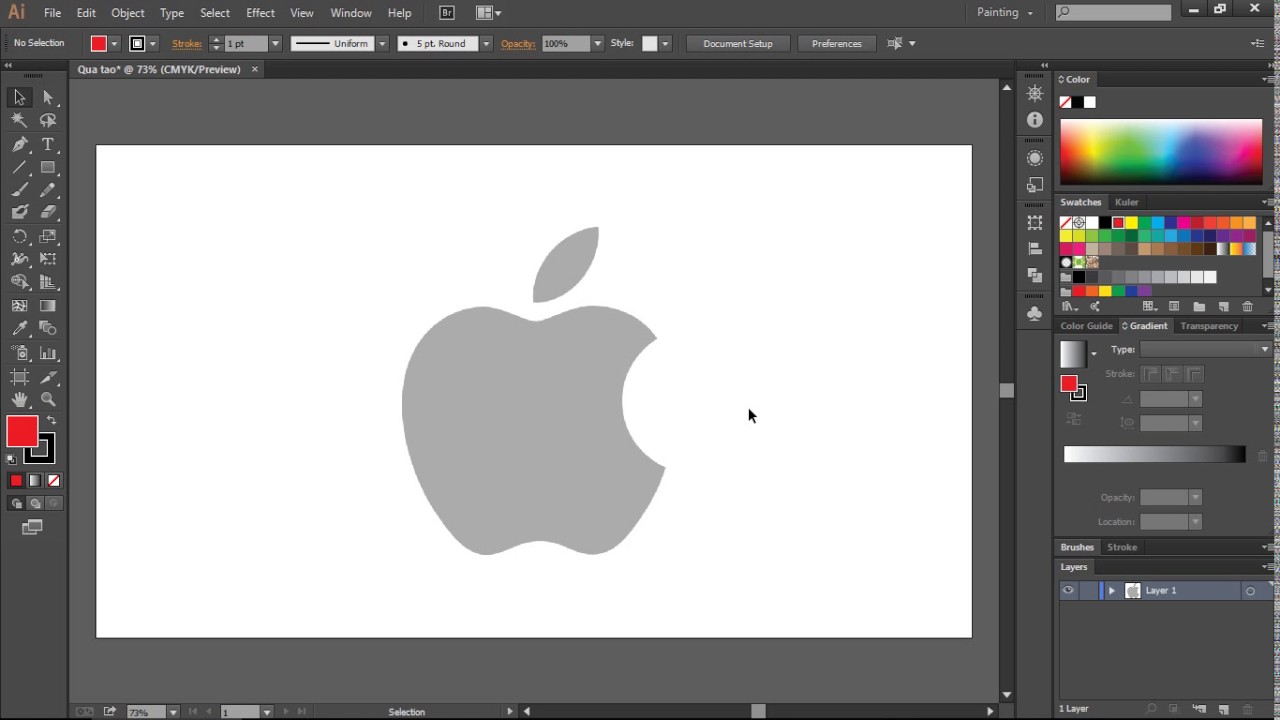Click the Preferences button
This screenshot has width=1280, height=720.
[836, 44]
